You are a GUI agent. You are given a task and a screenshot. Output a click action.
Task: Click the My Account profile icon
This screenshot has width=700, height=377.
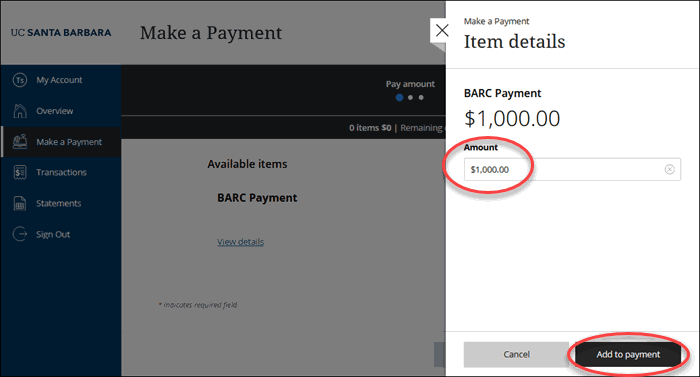click(20, 80)
